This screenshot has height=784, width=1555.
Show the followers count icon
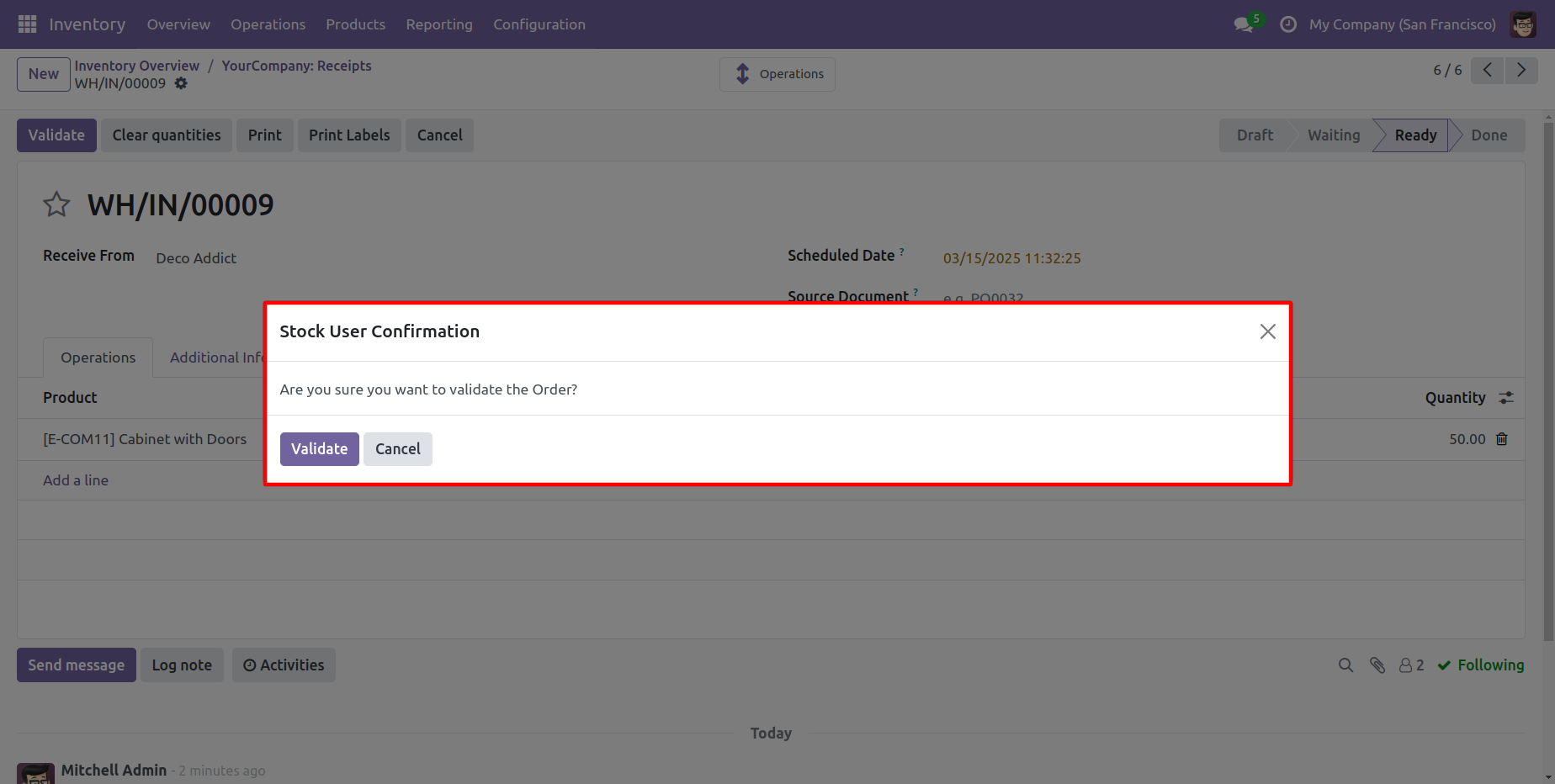point(1411,665)
